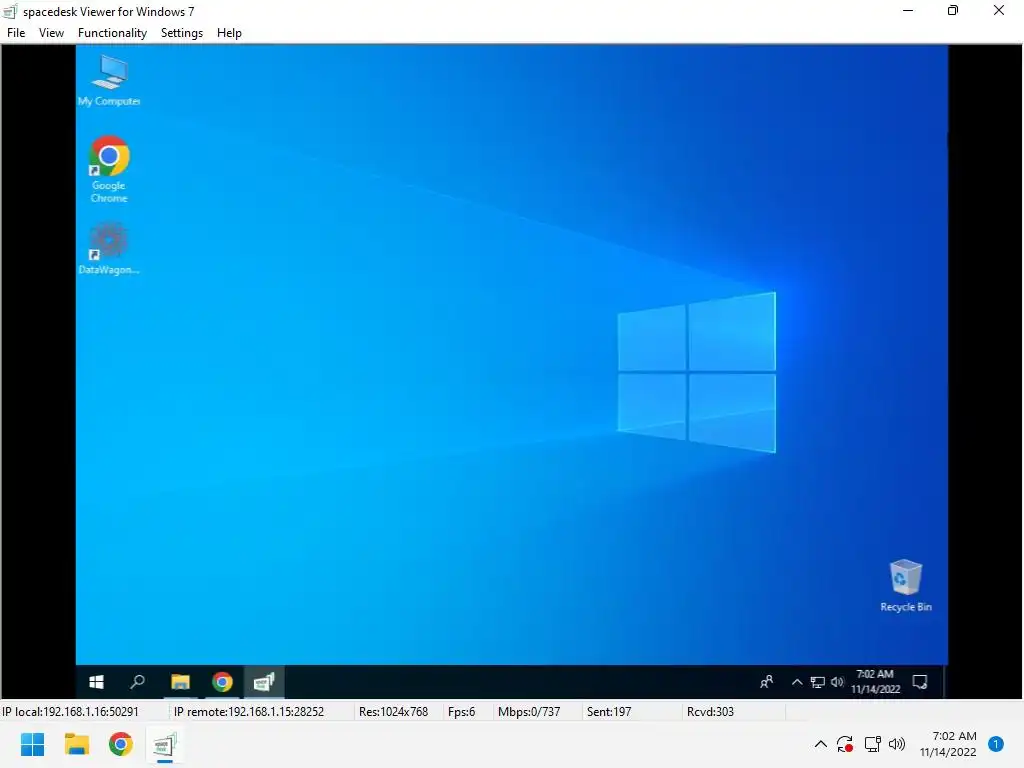The width and height of the screenshot is (1024, 768).
Task: Open host notification badge
Action: (996, 744)
